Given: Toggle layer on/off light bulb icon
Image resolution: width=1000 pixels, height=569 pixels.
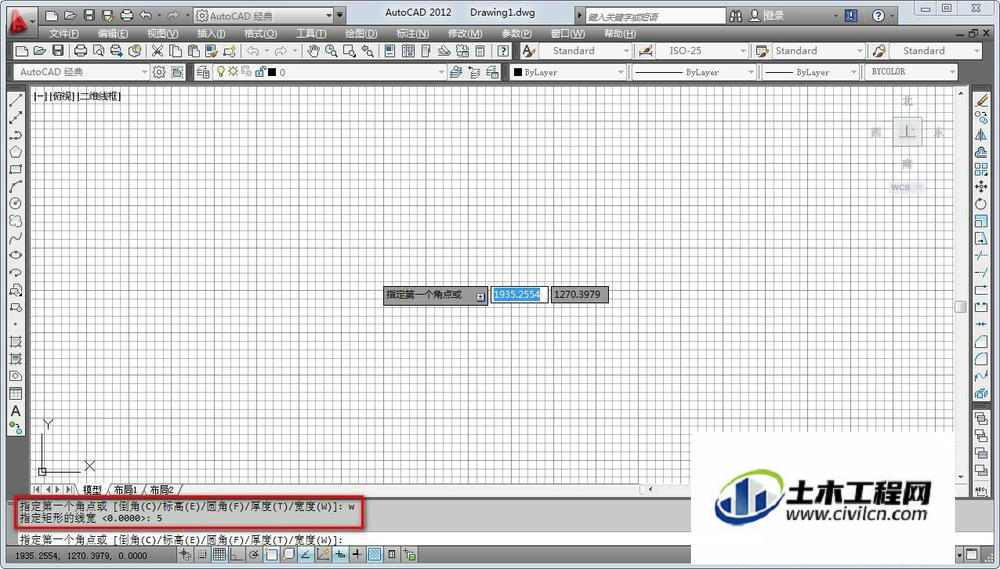Looking at the screenshot, I should 221,72.
